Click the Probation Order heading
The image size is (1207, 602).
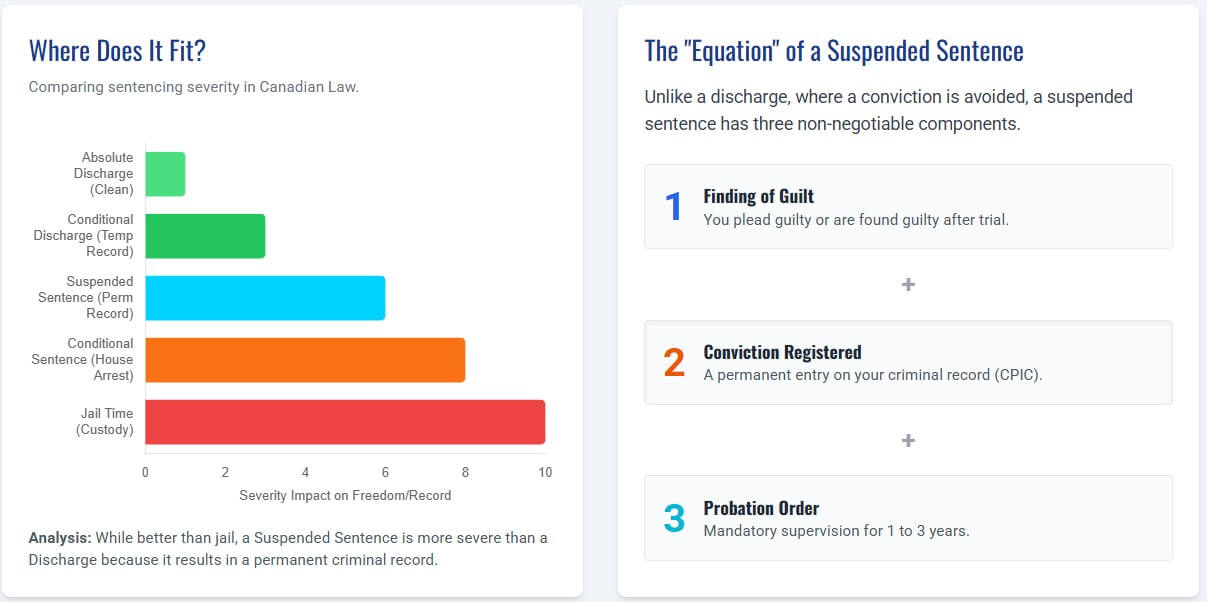(761, 508)
